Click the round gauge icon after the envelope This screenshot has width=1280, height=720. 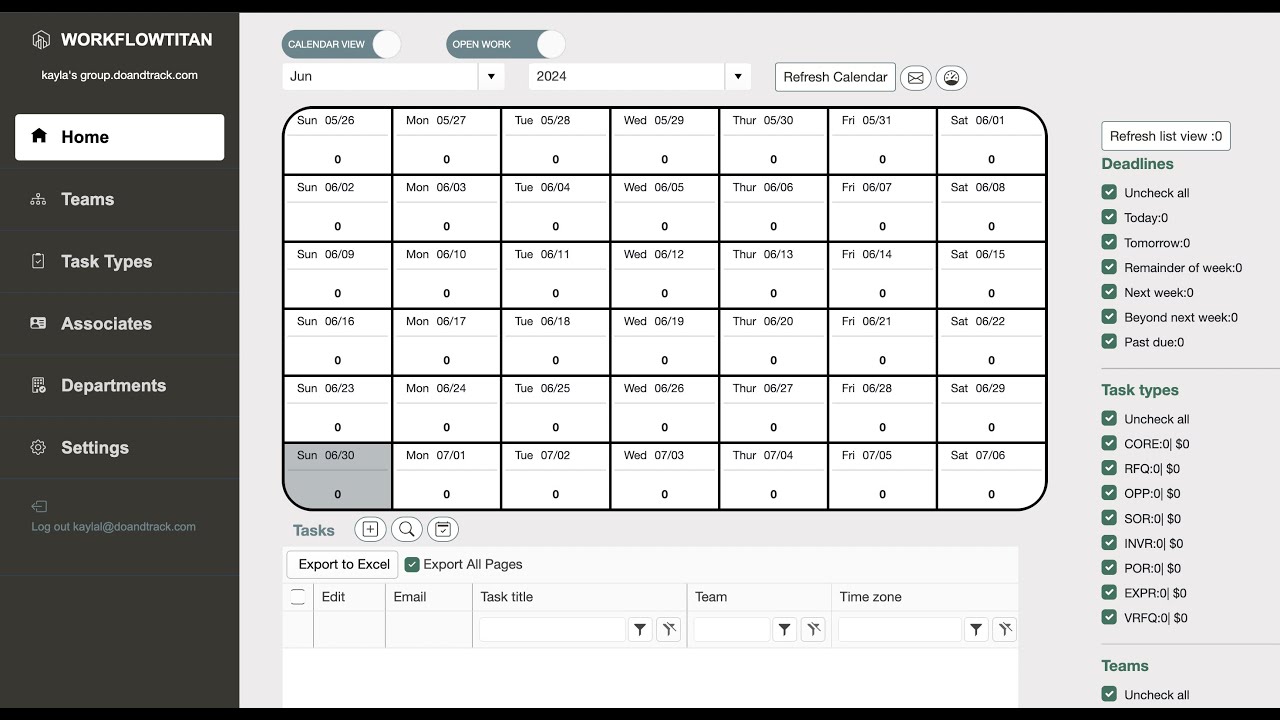951,78
